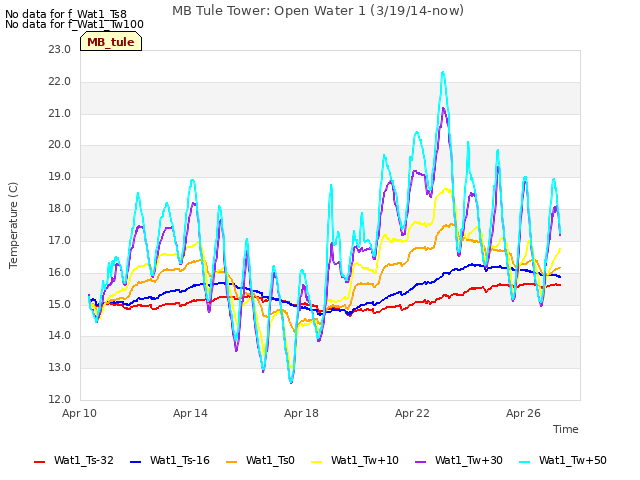
Task: Click the red Wat1_Ts-32 legend swatch
Action: click(x=39, y=462)
